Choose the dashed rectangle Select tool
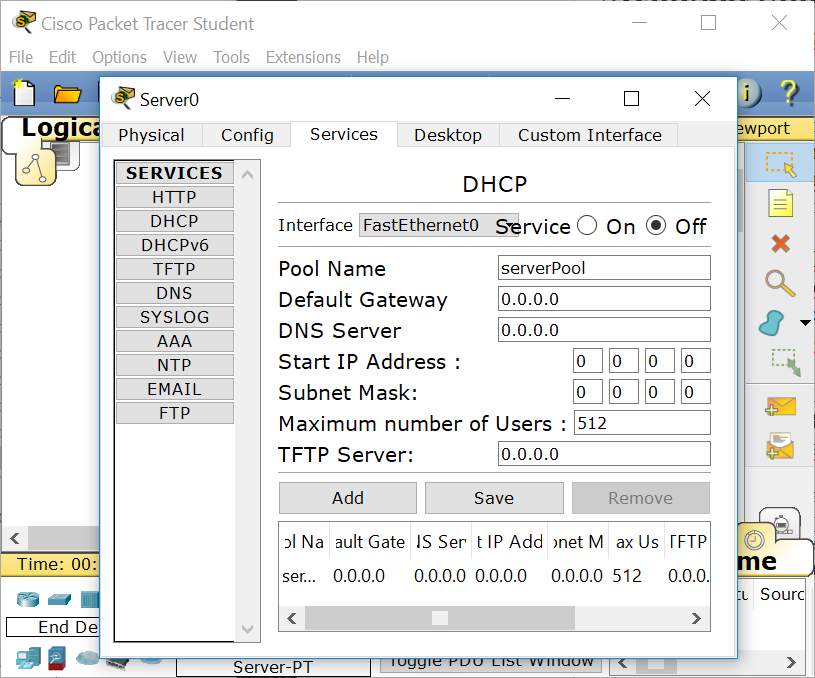This screenshot has height=678, width=815. click(x=780, y=163)
